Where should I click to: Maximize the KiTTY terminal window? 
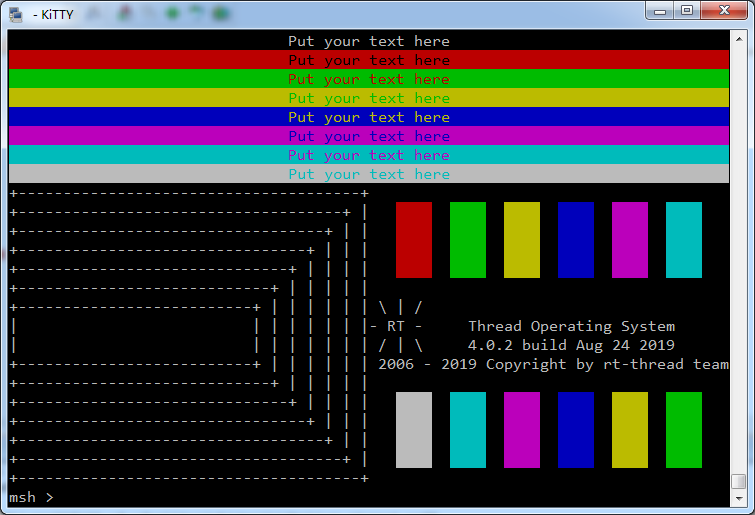(x=687, y=11)
